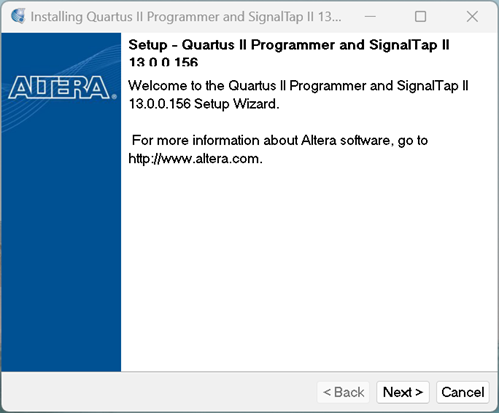This screenshot has width=499, height=413.
Task: Click the blank white area of wizard page
Action: (x=308, y=267)
